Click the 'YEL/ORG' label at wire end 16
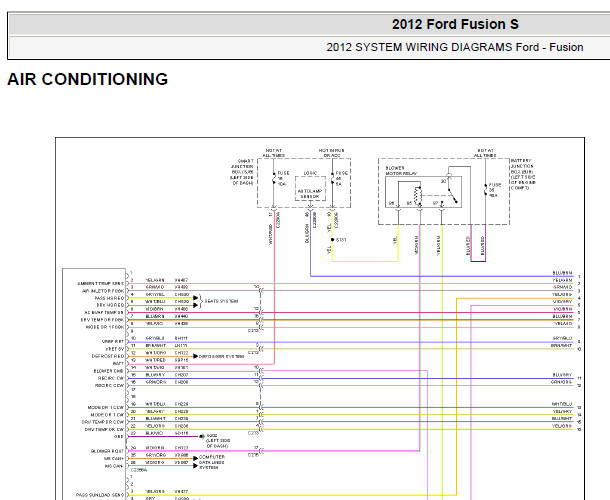The height and width of the screenshot is (500, 610). click(x=562, y=426)
